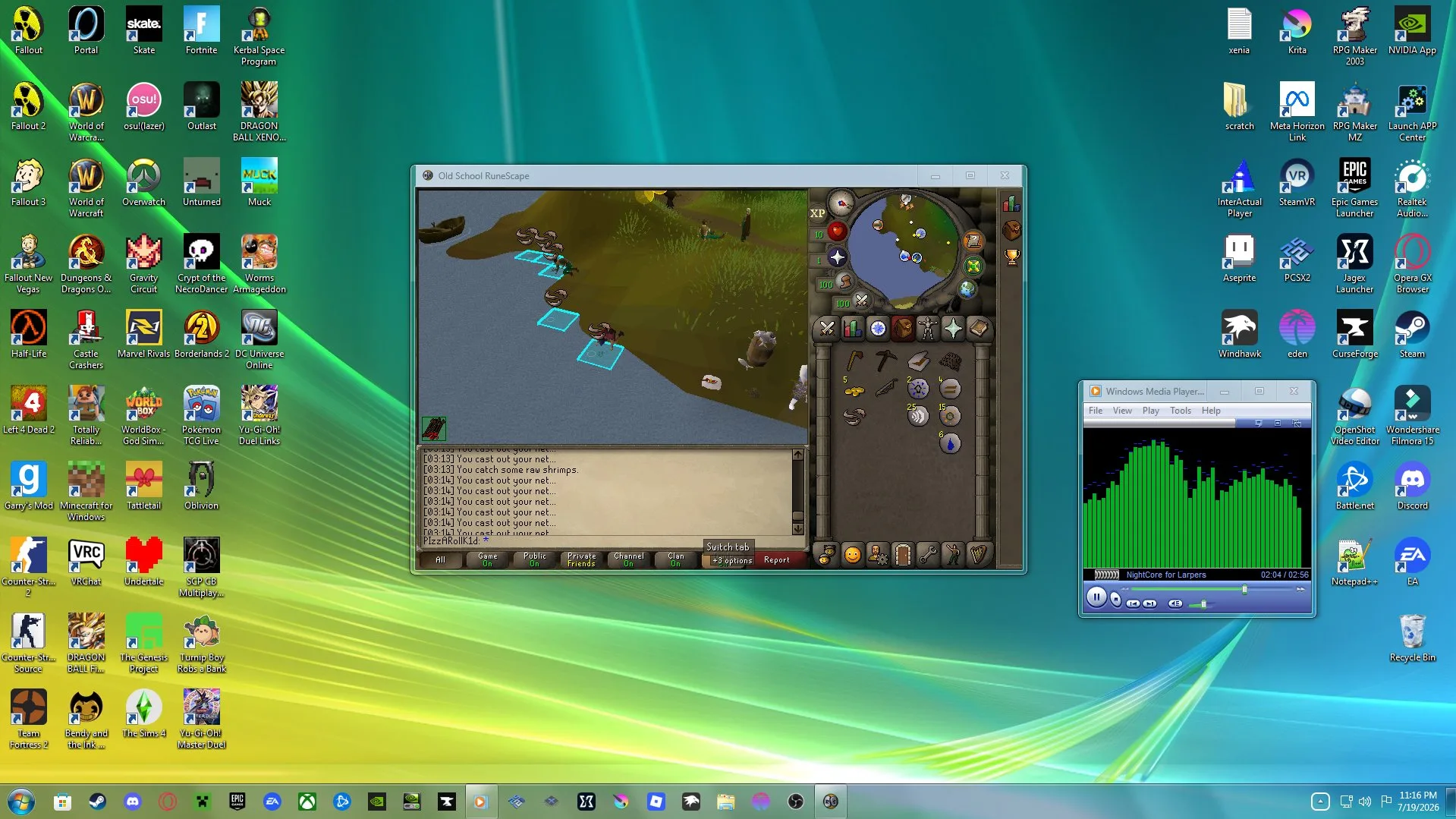Screen dimensions: 1456x819
Task: Click the hitpoints heart orb
Action: point(838,231)
